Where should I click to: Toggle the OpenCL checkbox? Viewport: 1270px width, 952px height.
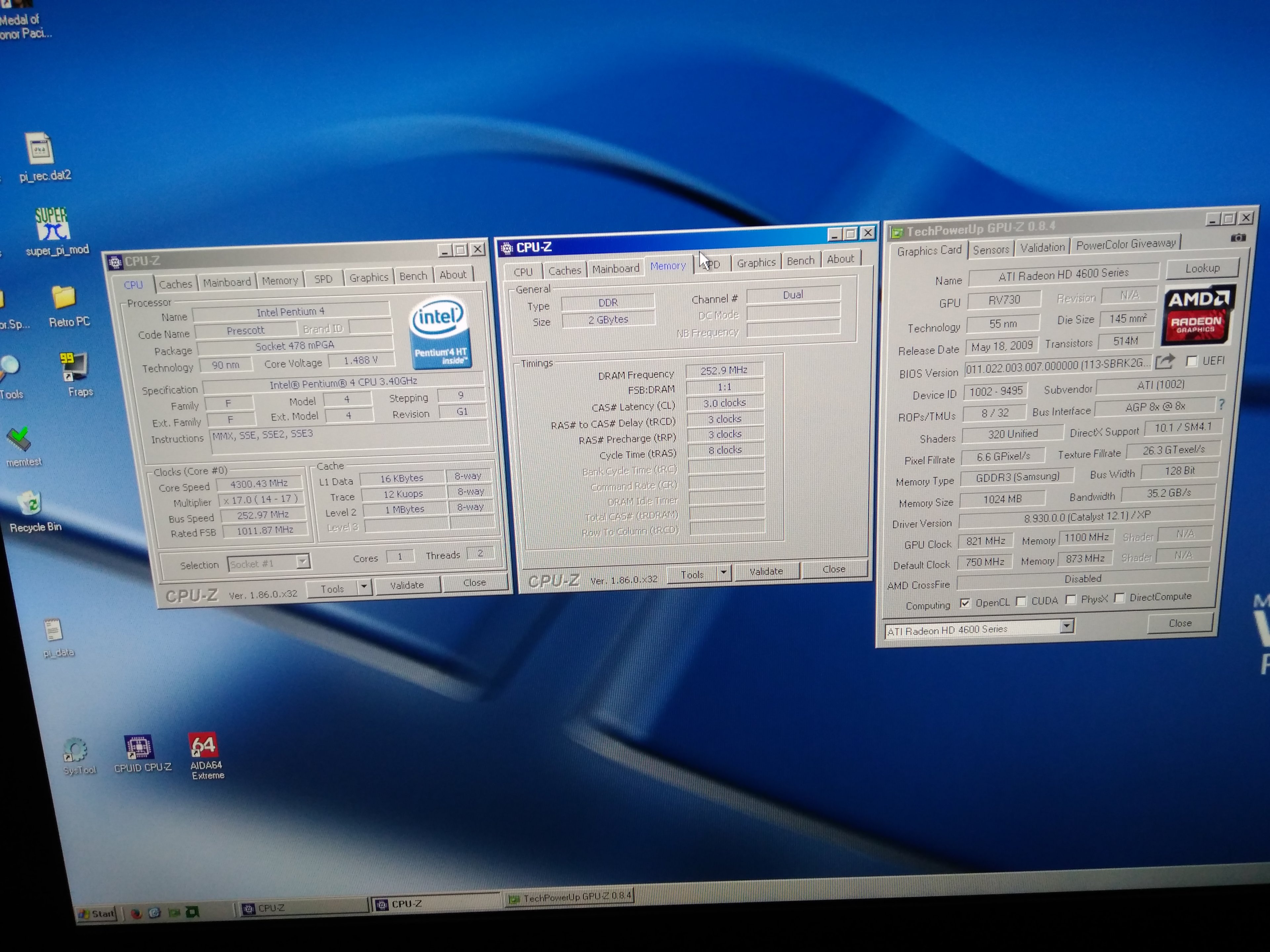point(965,603)
